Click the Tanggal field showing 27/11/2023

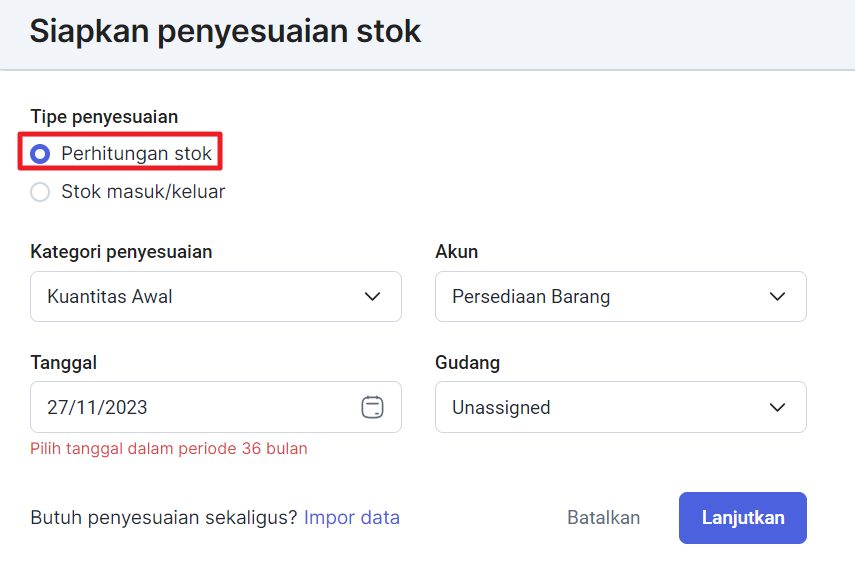tap(216, 407)
